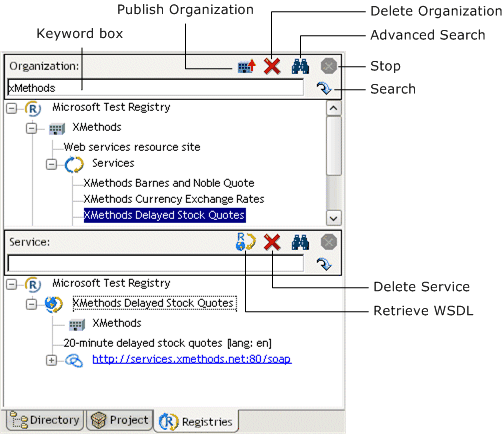Collapse XMethods Delayed Stock Quotes service node

[x=32, y=304]
